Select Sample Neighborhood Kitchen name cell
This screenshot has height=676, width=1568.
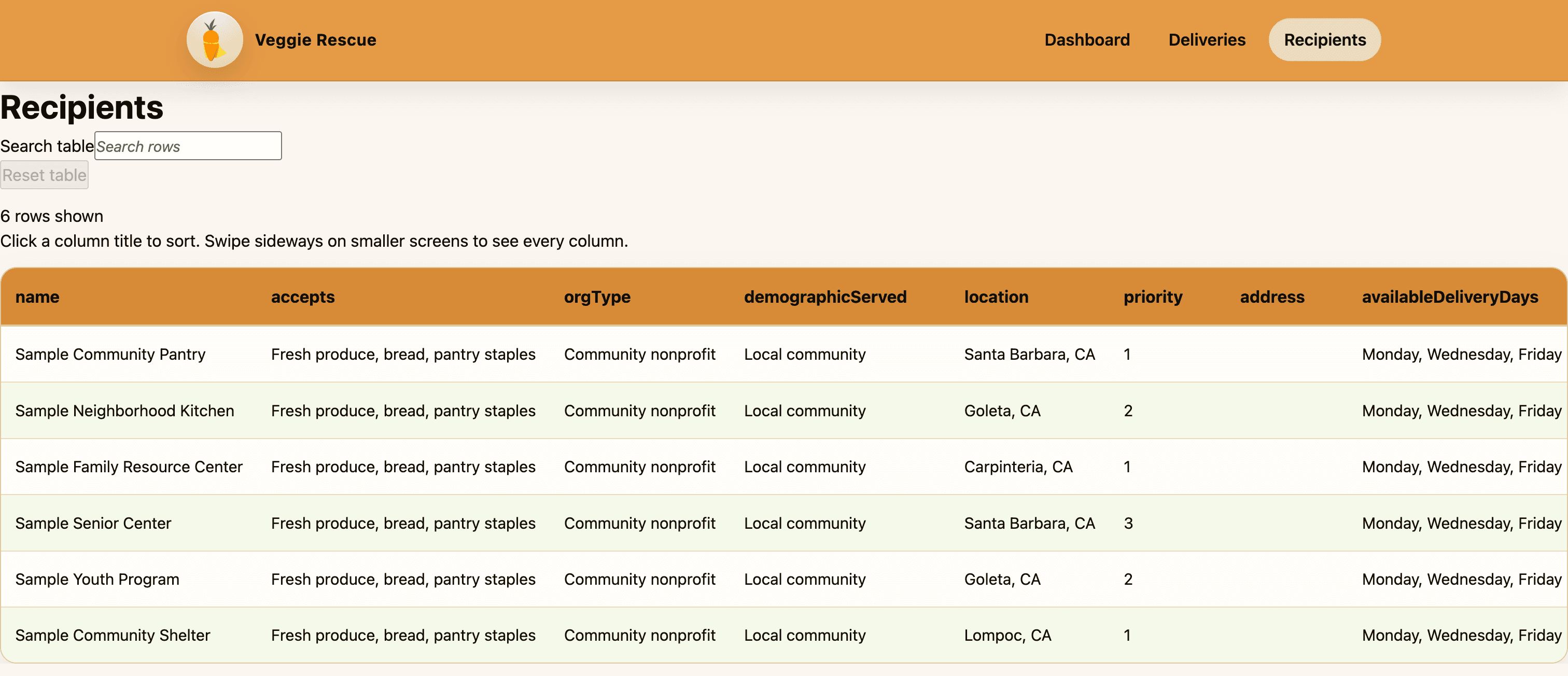click(x=124, y=411)
